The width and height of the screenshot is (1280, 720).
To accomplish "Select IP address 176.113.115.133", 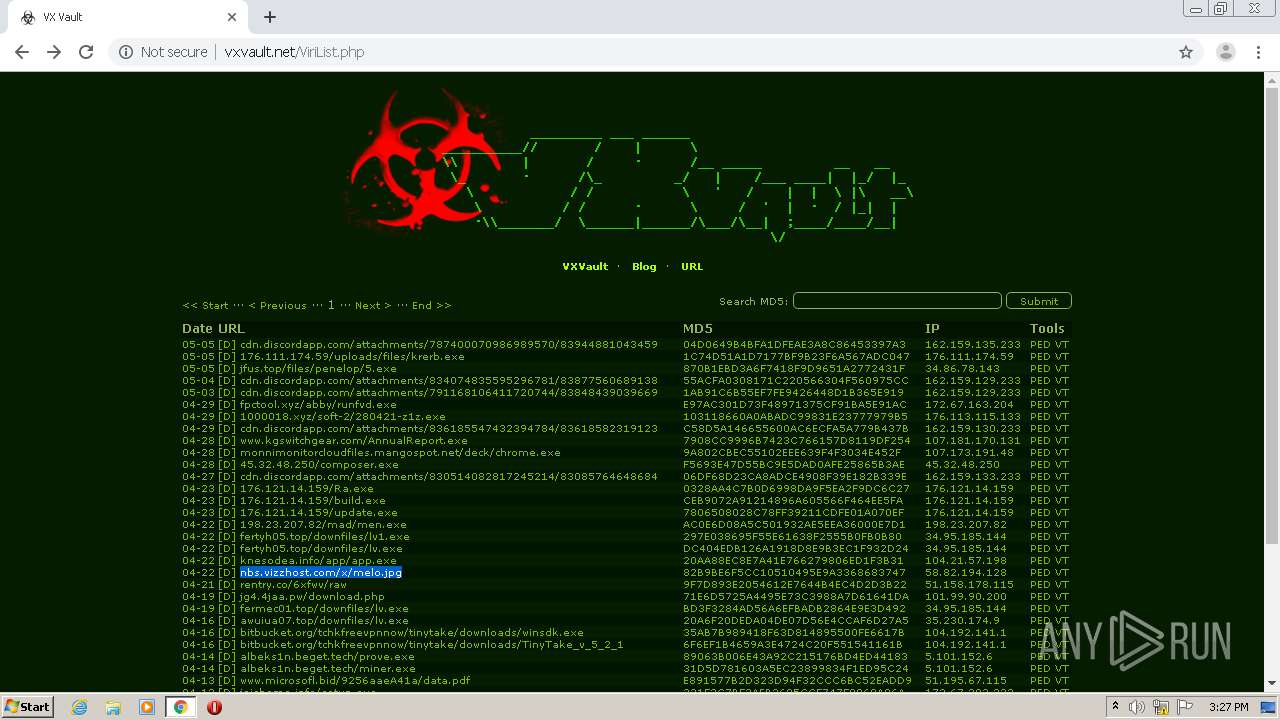I will pyautogui.click(x=973, y=417).
